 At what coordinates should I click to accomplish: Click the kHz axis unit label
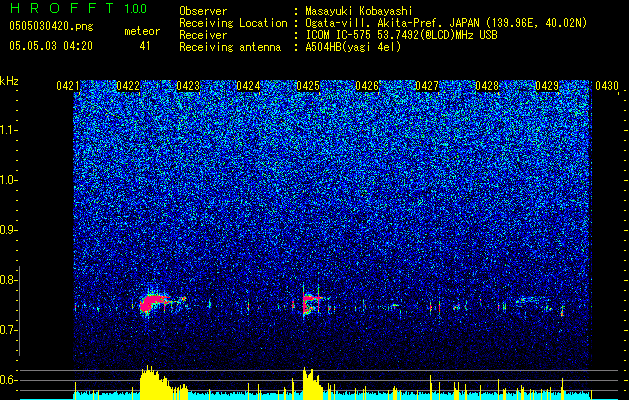click(9, 81)
